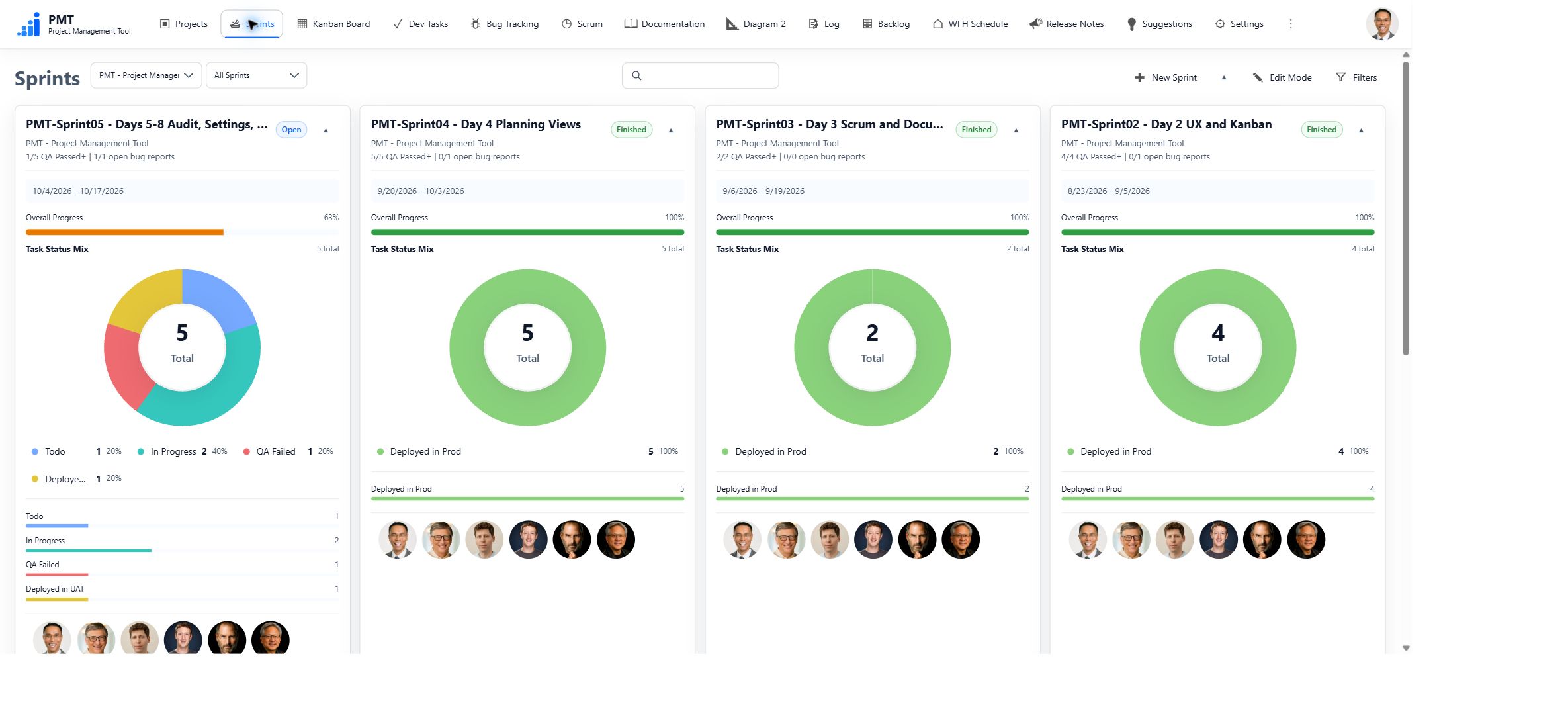The height and width of the screenshot is (726, 1568).
Task: Switch to the Dev Tasks tab
Action: click(420, 24)
